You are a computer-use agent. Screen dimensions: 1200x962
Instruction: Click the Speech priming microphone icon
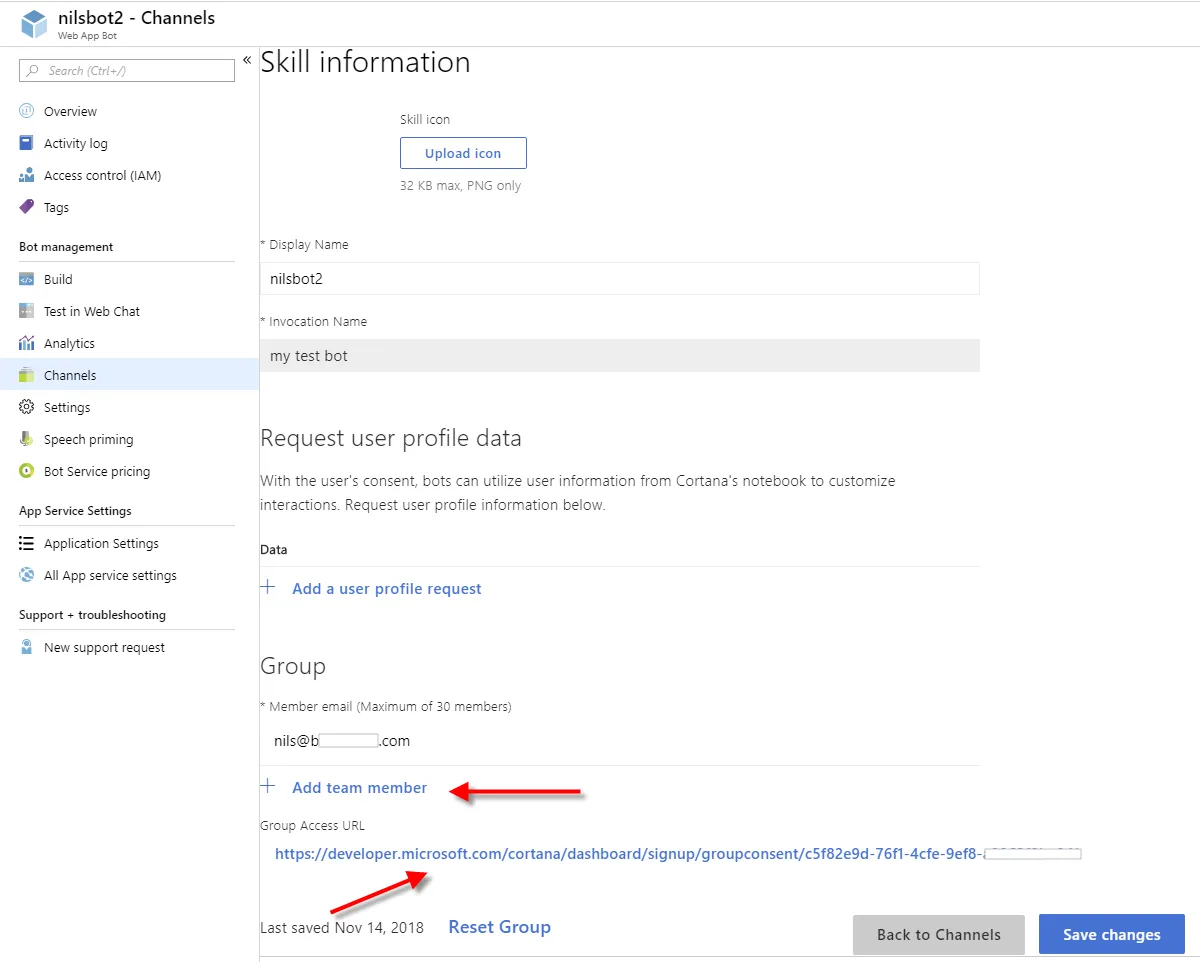tap(27, 439)
